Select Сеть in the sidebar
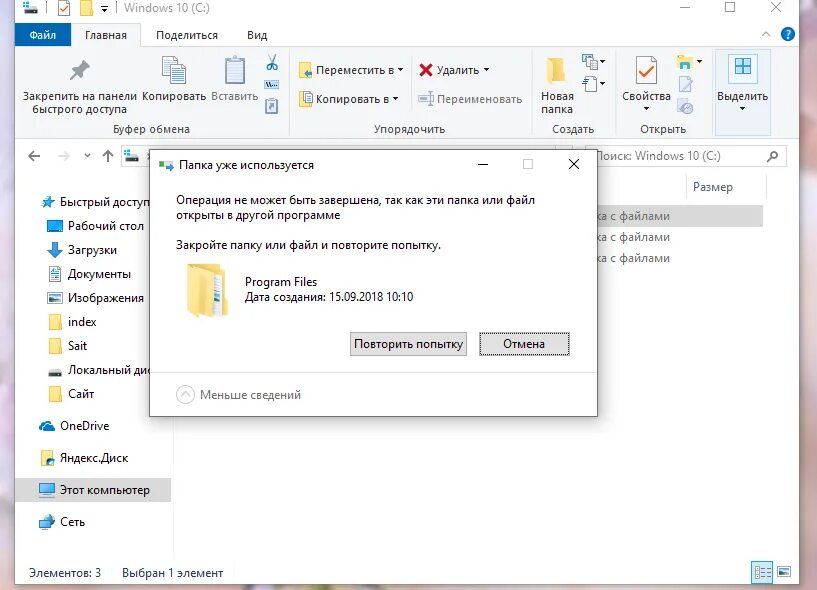817x590 pixels. tap(61, 522)
